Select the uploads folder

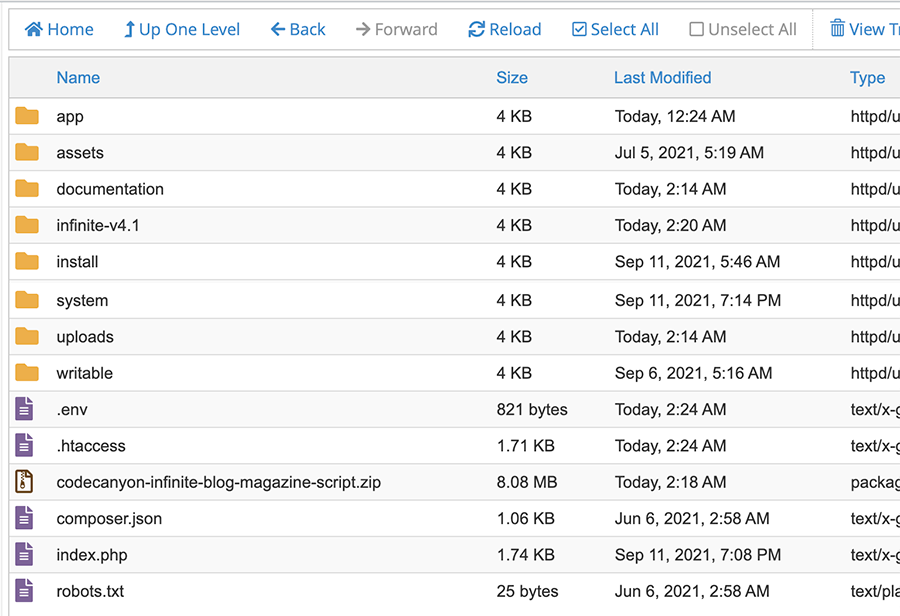(x=85, y=337)
